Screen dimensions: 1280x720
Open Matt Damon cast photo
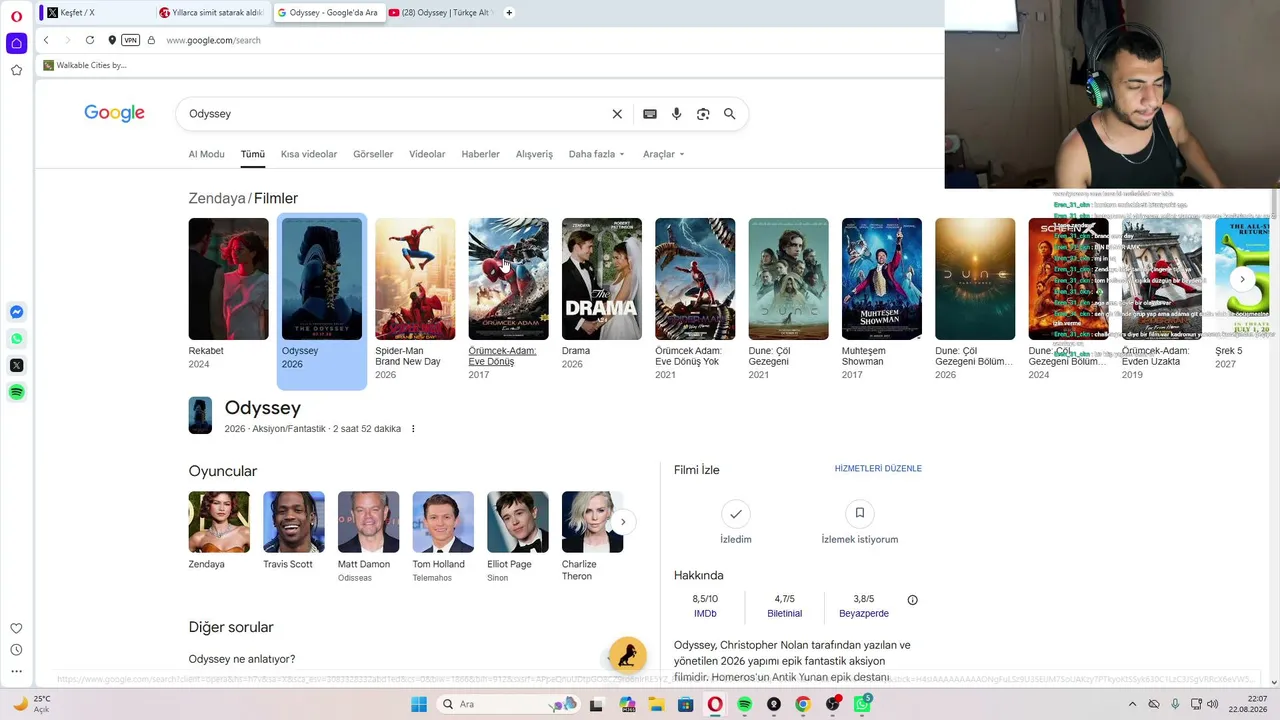[368, 522]
